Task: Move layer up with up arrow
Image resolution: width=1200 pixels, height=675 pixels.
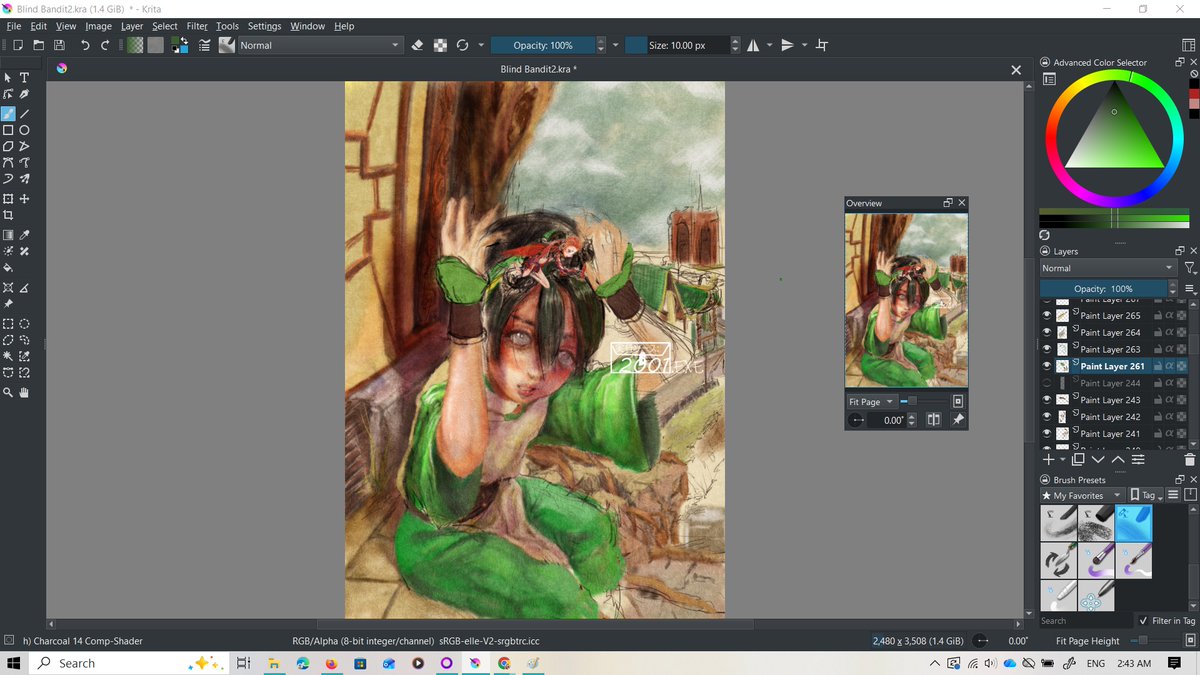Action: coord(1118,460)
